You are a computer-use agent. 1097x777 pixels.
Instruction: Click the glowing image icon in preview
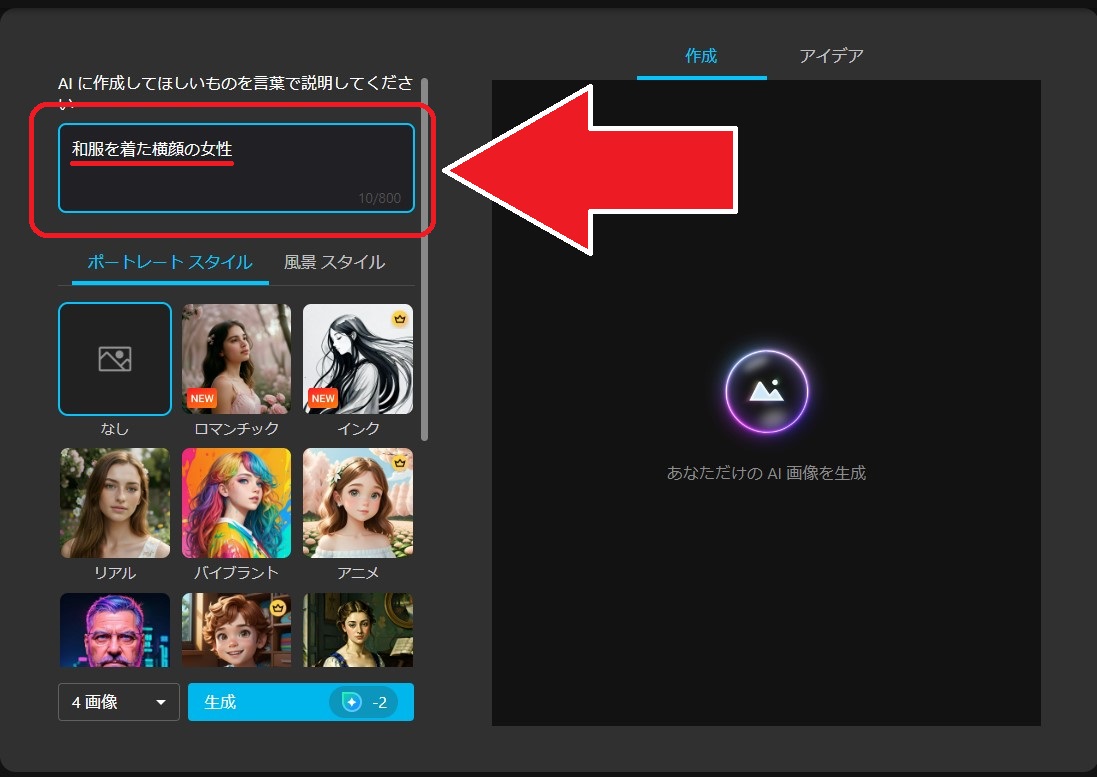tap(766, 391)
